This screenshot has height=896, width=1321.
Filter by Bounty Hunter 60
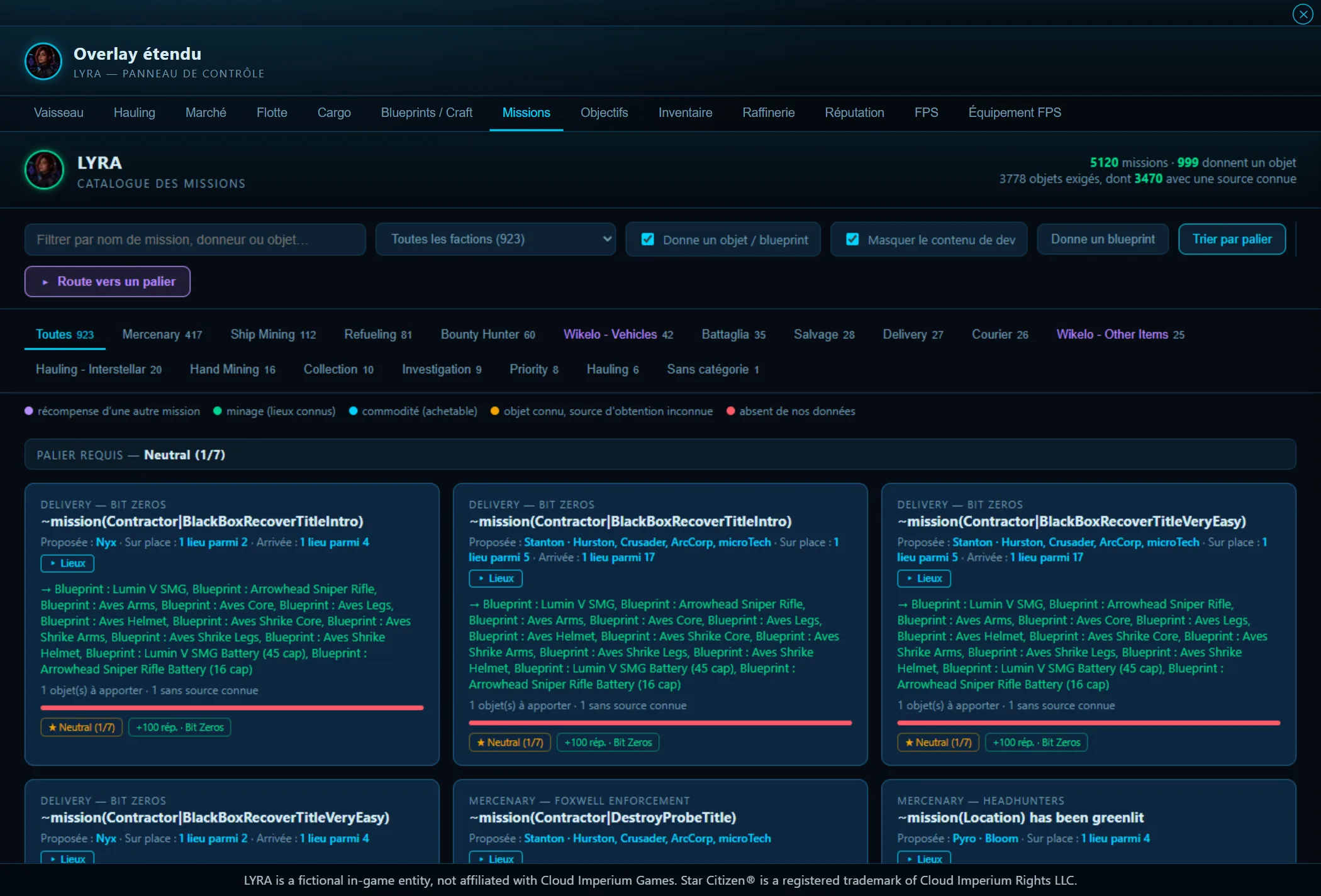coord(488,335)
